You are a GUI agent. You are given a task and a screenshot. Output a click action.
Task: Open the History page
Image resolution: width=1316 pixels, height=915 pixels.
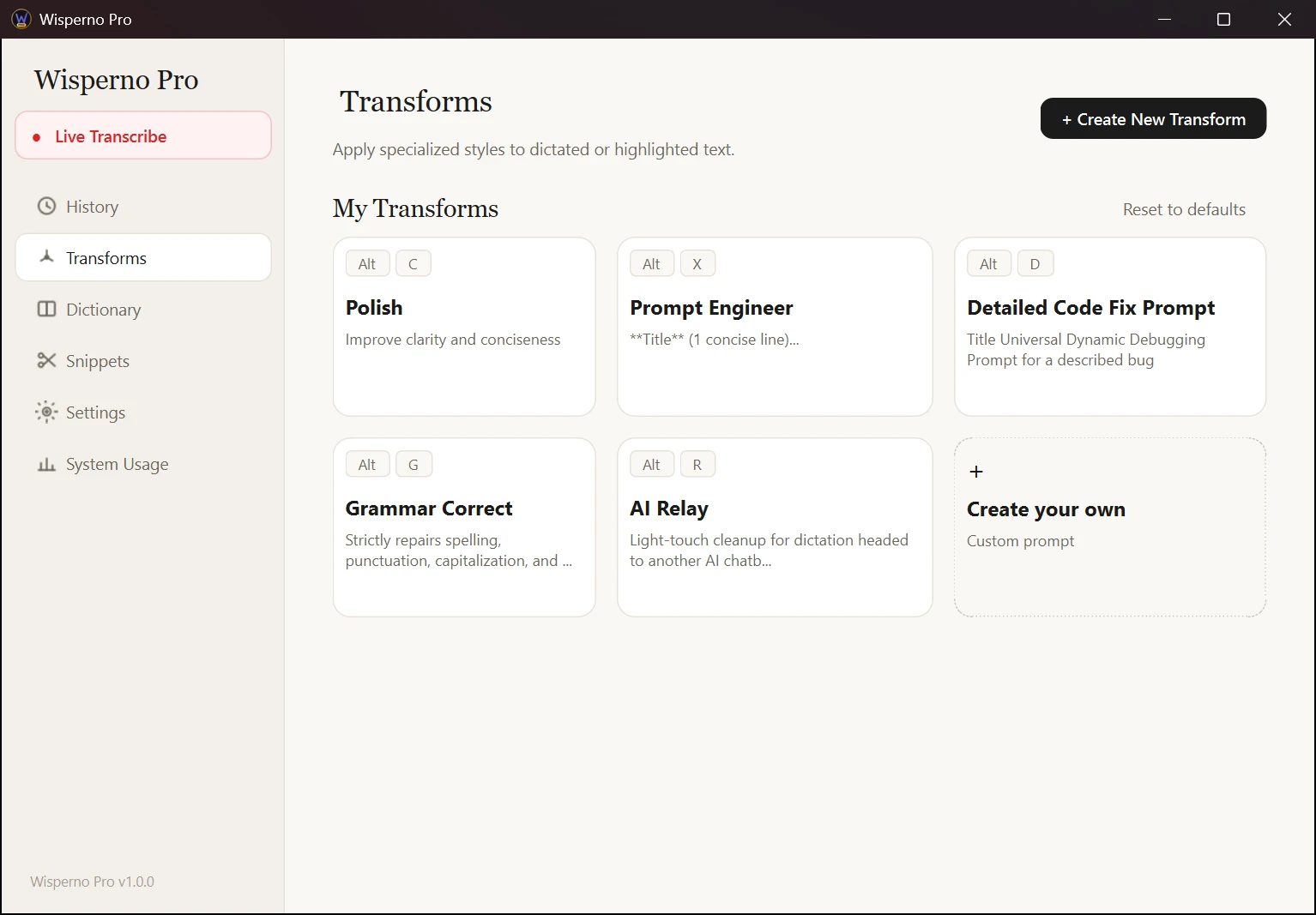coord(143,206)
